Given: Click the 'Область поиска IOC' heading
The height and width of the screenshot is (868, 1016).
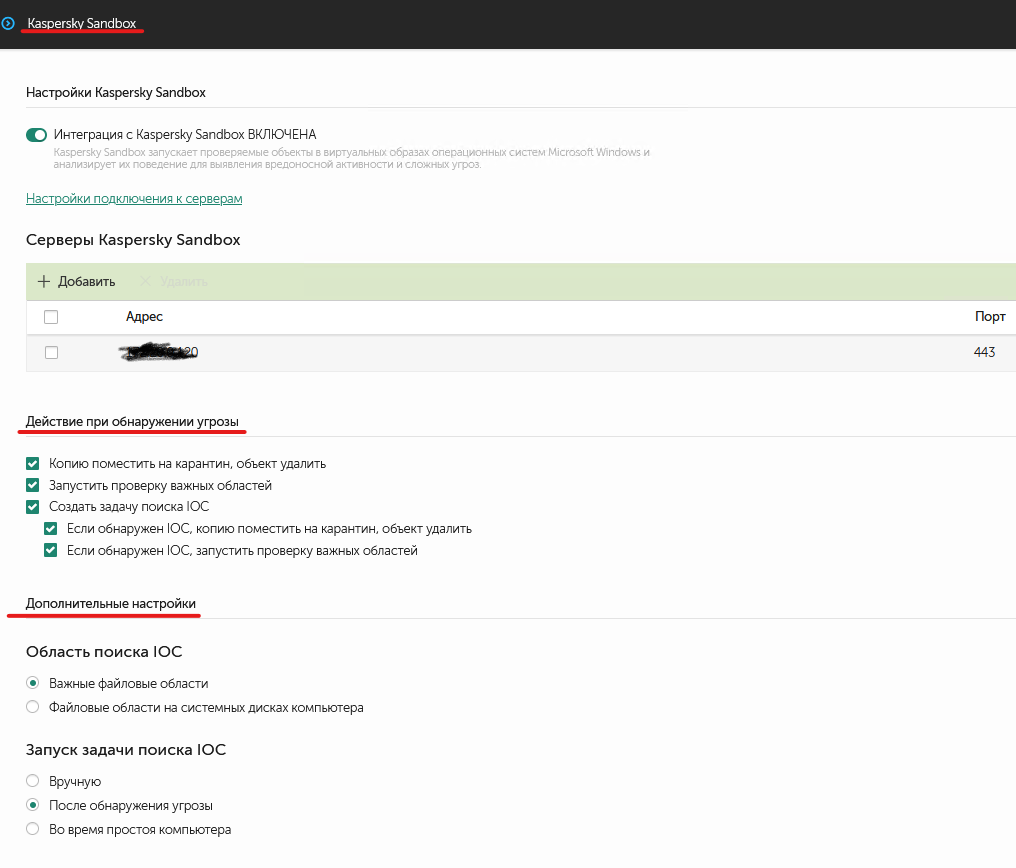Looking at the screenshot, I should pos(104,652).
